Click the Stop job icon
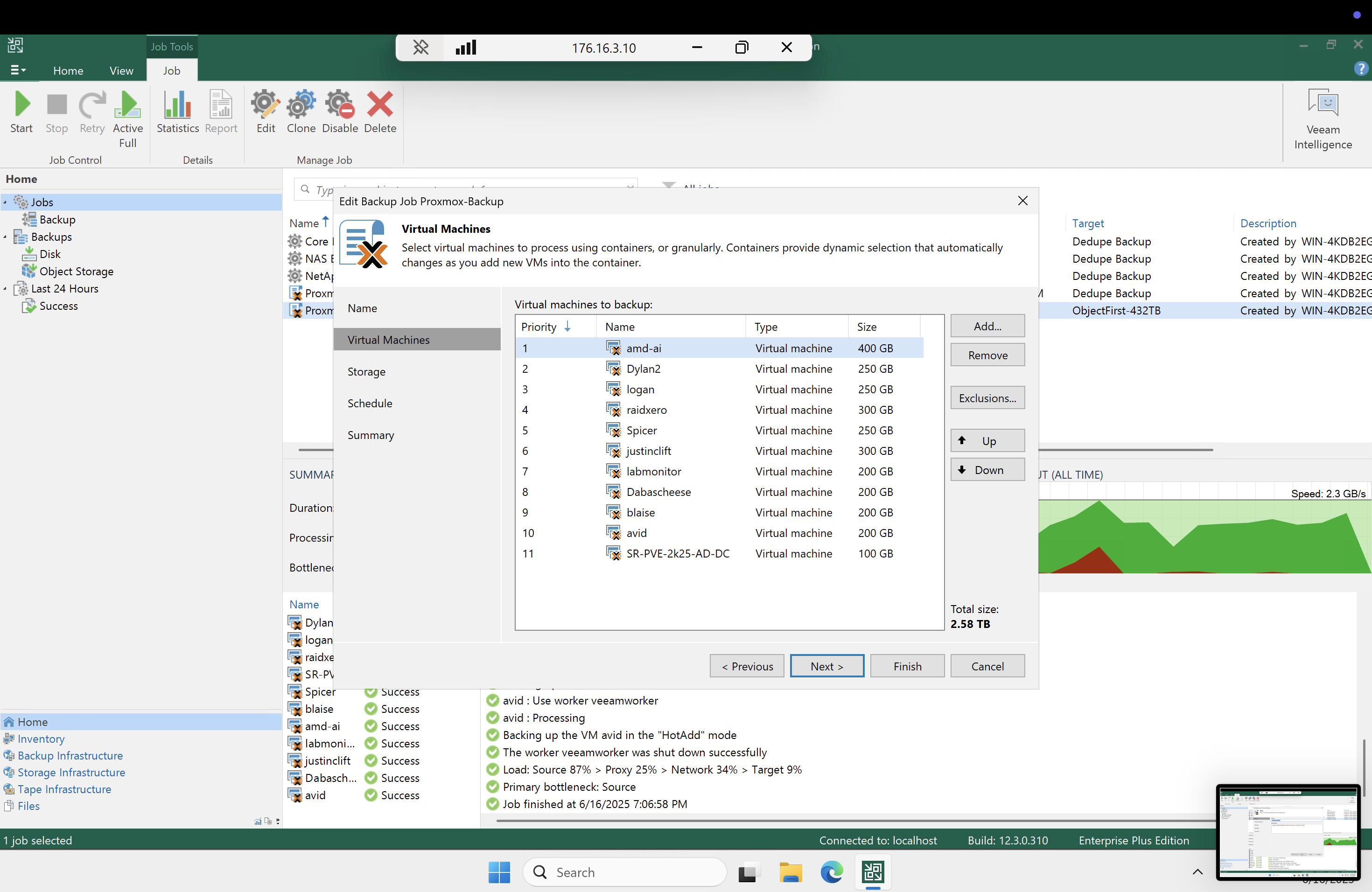The width and height of the screenshot is (1372, 892). click(56, 113)
